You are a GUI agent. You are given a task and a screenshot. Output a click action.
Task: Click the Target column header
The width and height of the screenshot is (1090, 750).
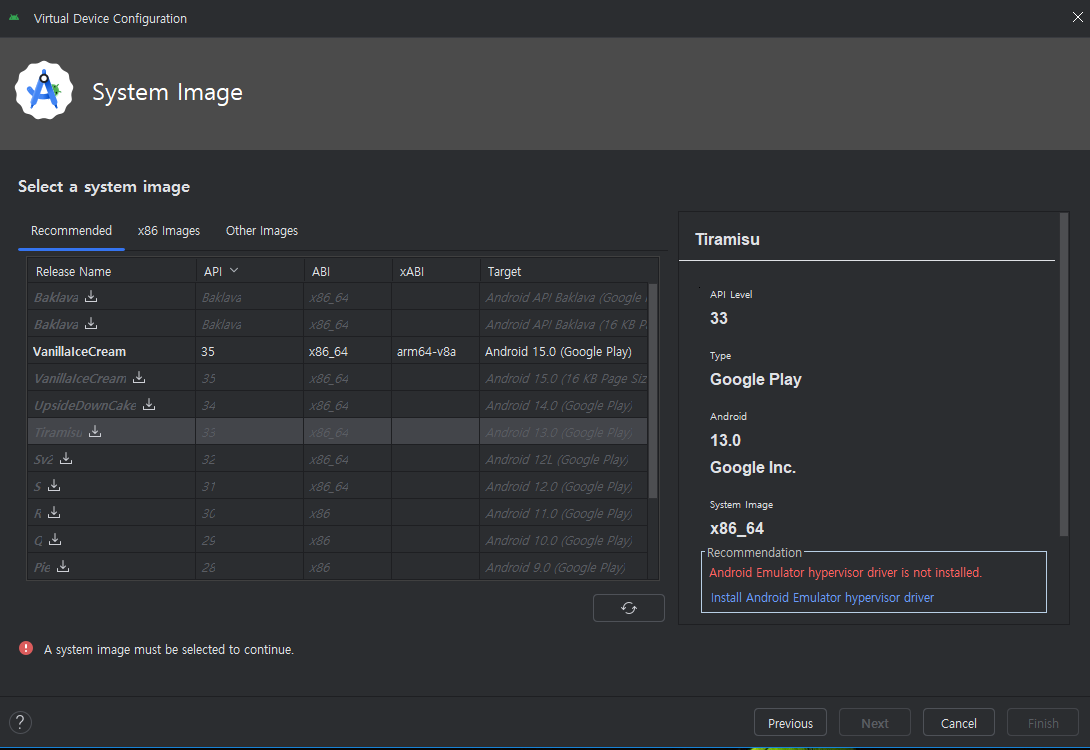pyautogui.click(x=569, y=271)
